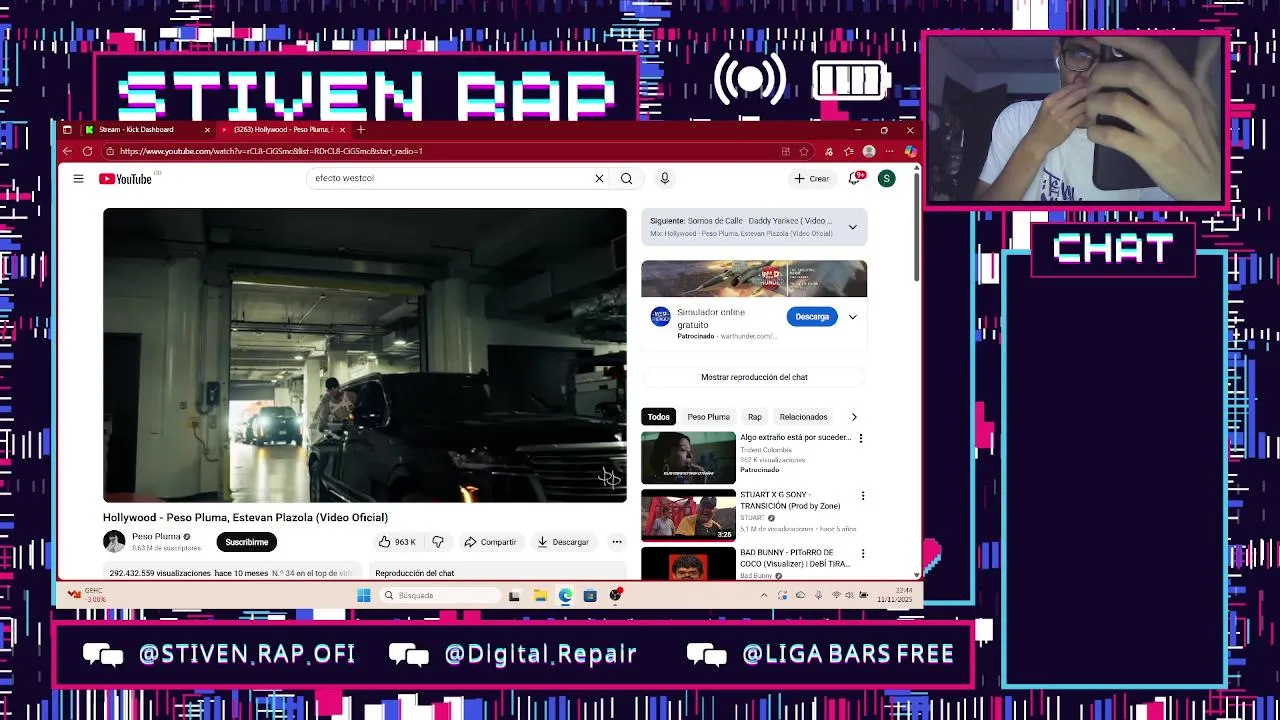The image size is (1280, 720).
Task: Select the Todos filter chip
Action: (658, 417)
